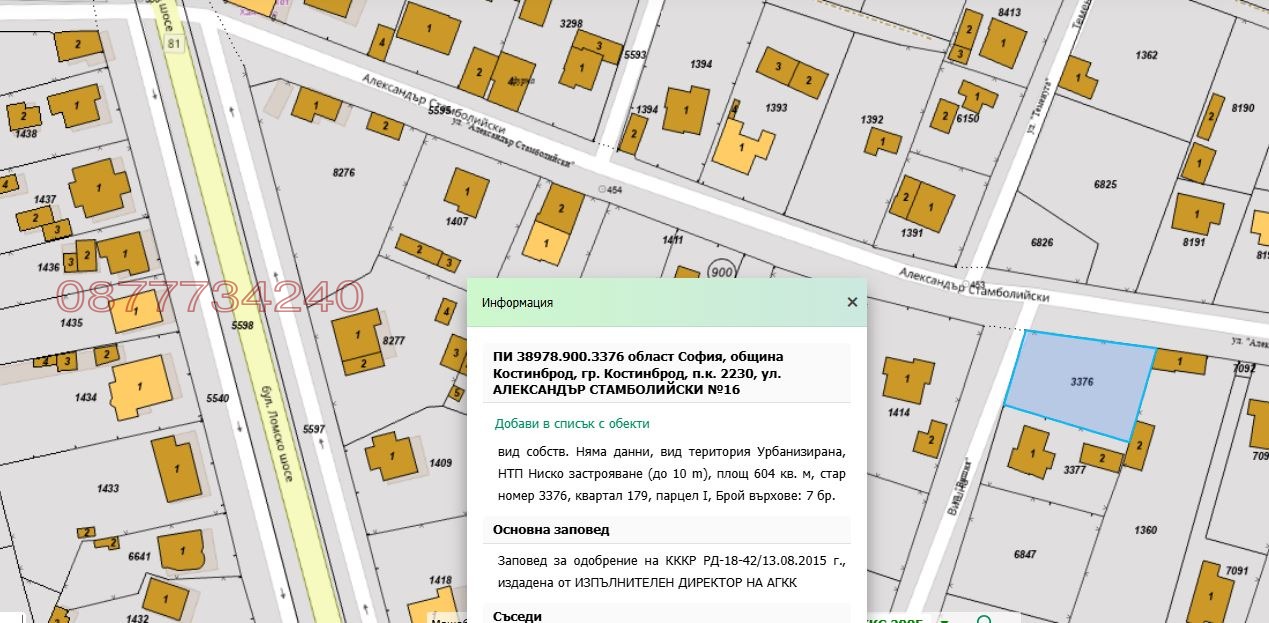This screenshot has height=623, width=1269.
Task: Close the Информация popup panel
Action: pyautogui.click(x=851, y=302)
